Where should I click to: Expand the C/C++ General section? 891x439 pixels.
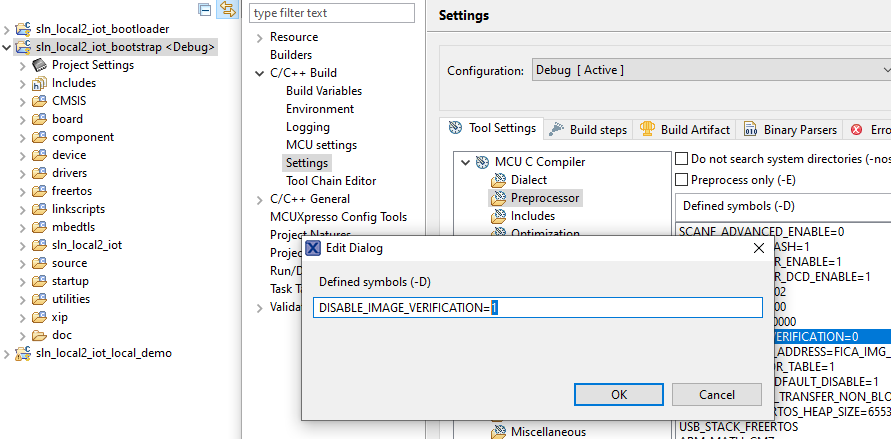tap(259, 199)
